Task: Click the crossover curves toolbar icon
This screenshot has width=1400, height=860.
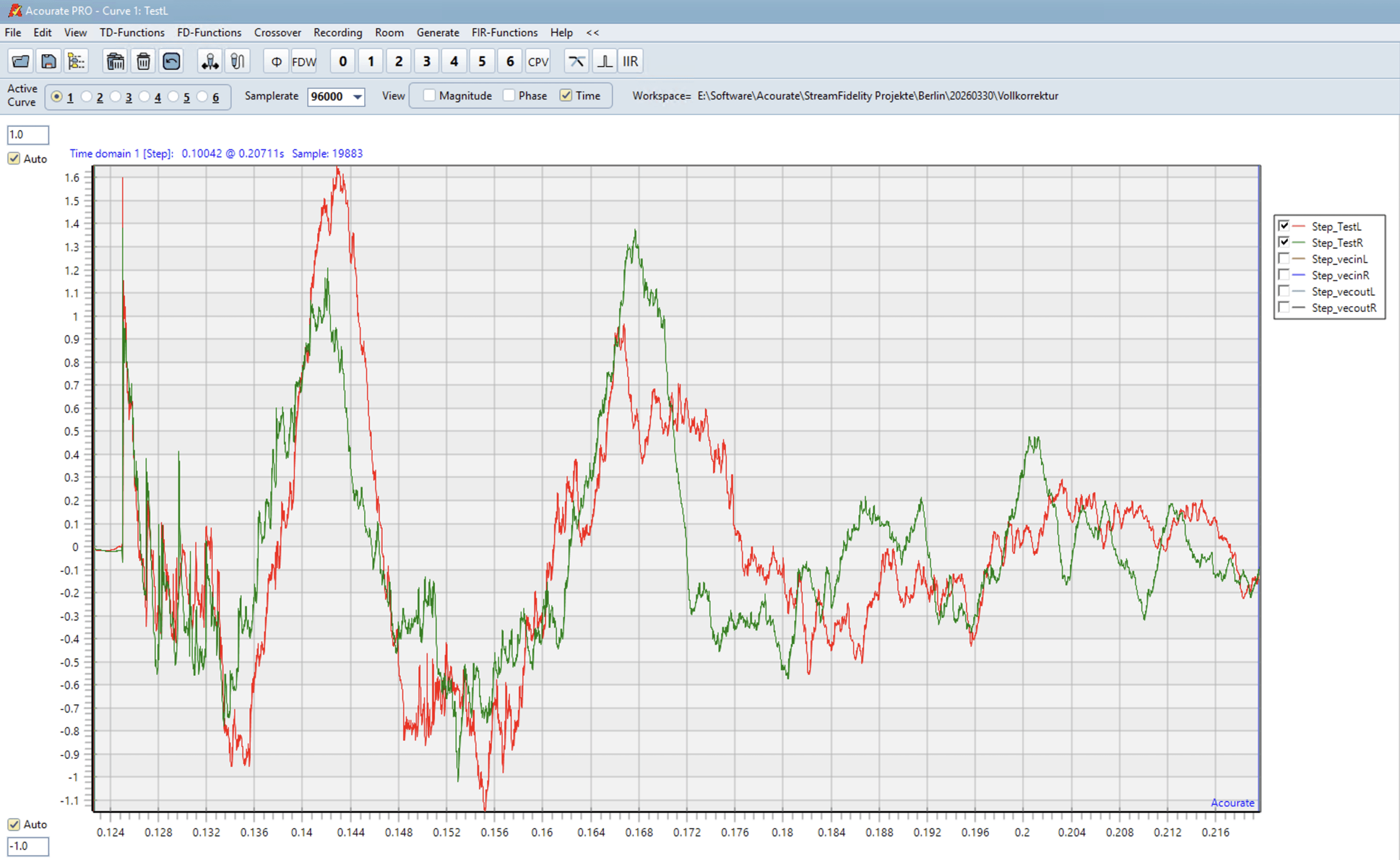Action: point(576,61)
